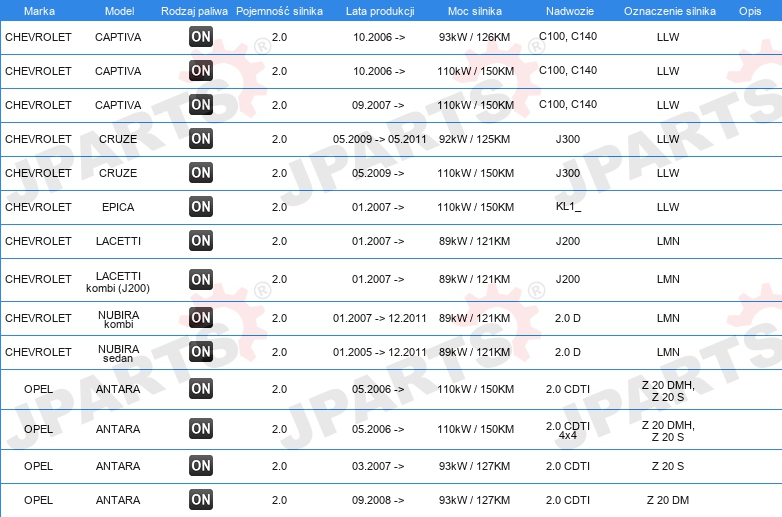The width and height of the screenshot is (782, 517).
Task: Select the KL1_ body cell
Action: [x=568, y=206]
